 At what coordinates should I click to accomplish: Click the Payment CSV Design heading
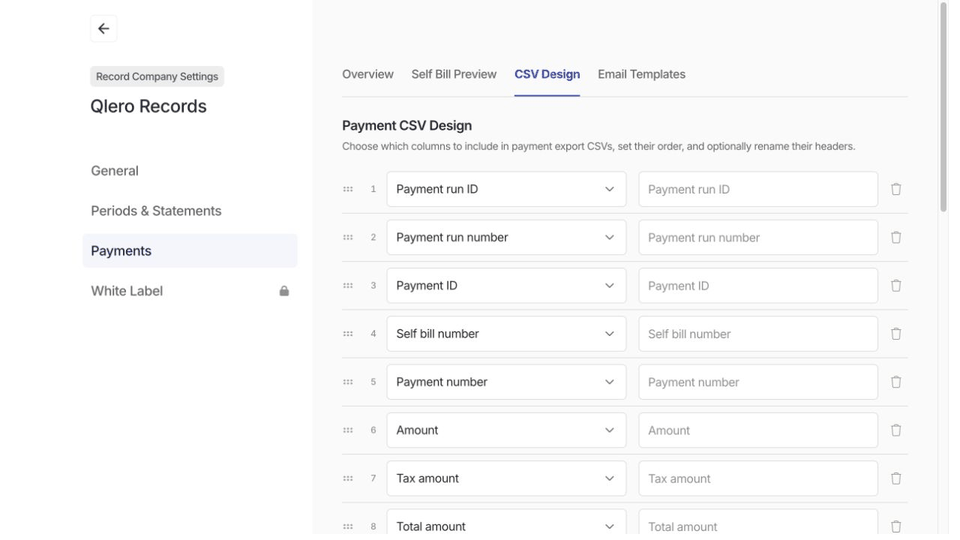pyautogui.click(x=407, y=126)
